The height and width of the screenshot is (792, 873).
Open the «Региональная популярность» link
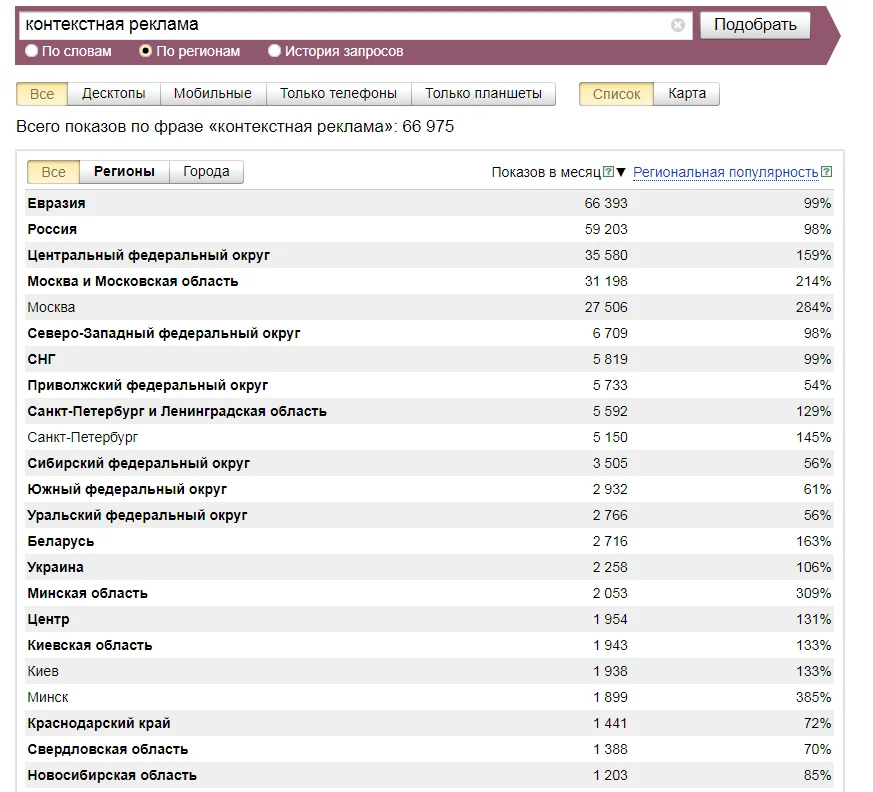[727, 171]
